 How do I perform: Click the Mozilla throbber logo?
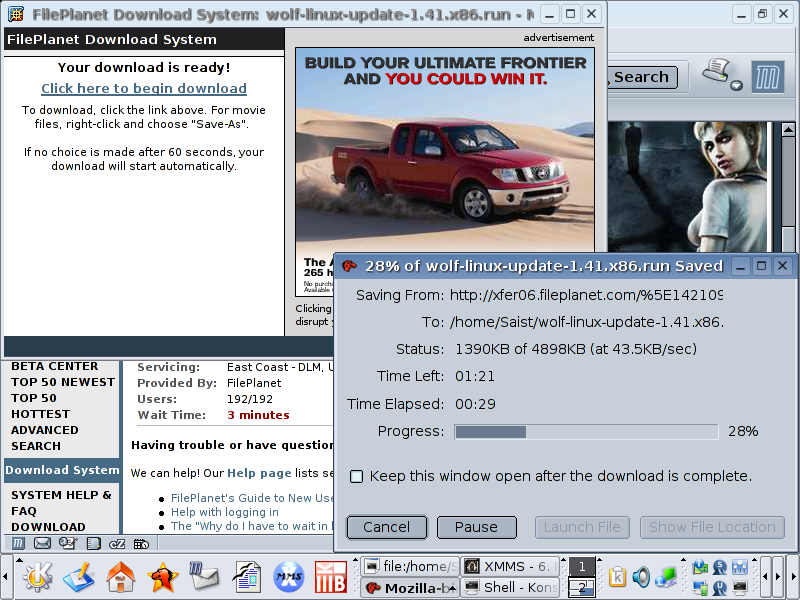coord(767,76)
